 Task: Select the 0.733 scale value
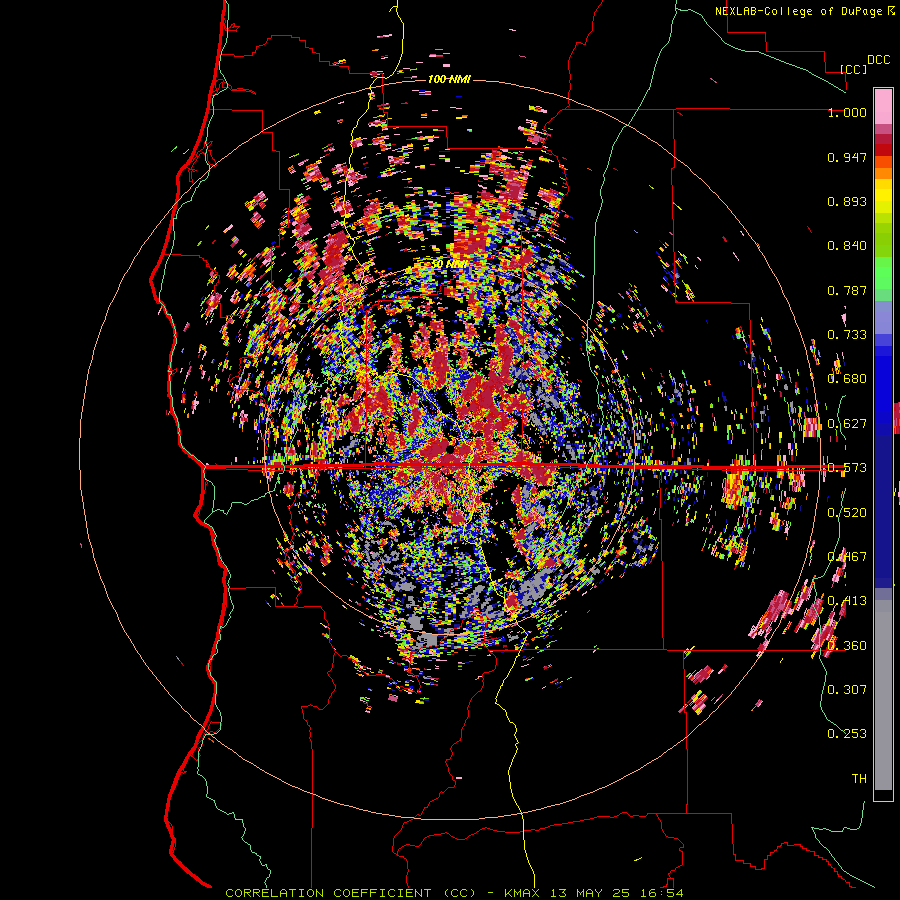tap(847, 335)
